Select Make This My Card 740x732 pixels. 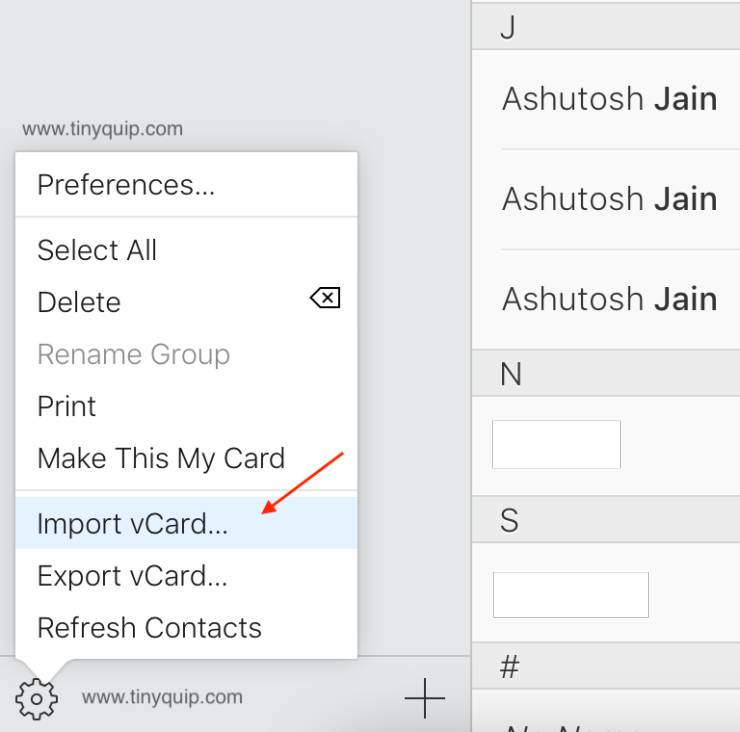pyautogui.click(x=161, y=458)
